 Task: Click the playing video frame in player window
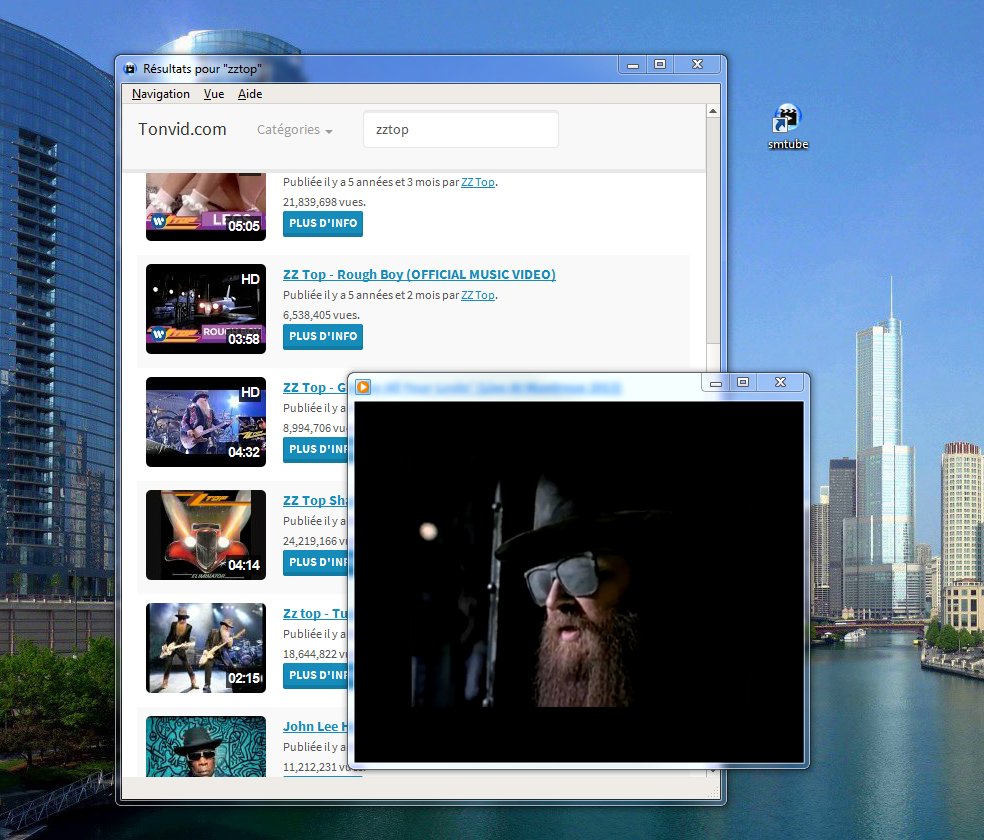click(x=579, y=582)
